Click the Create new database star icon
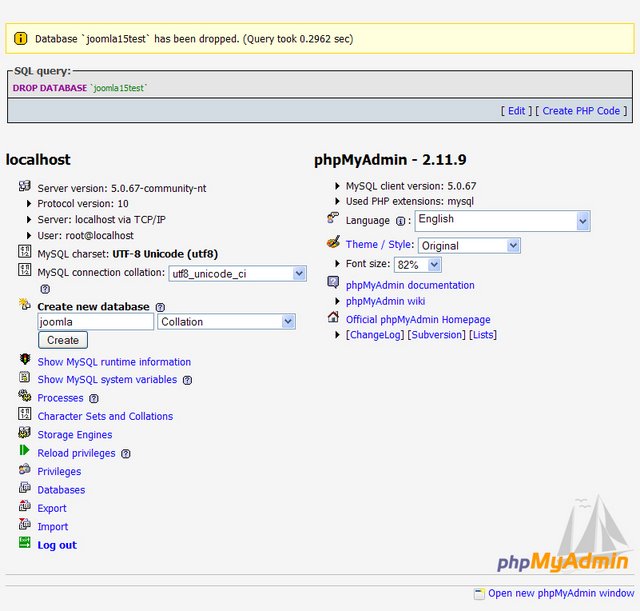The image size is (640, 611). point(24,304)
